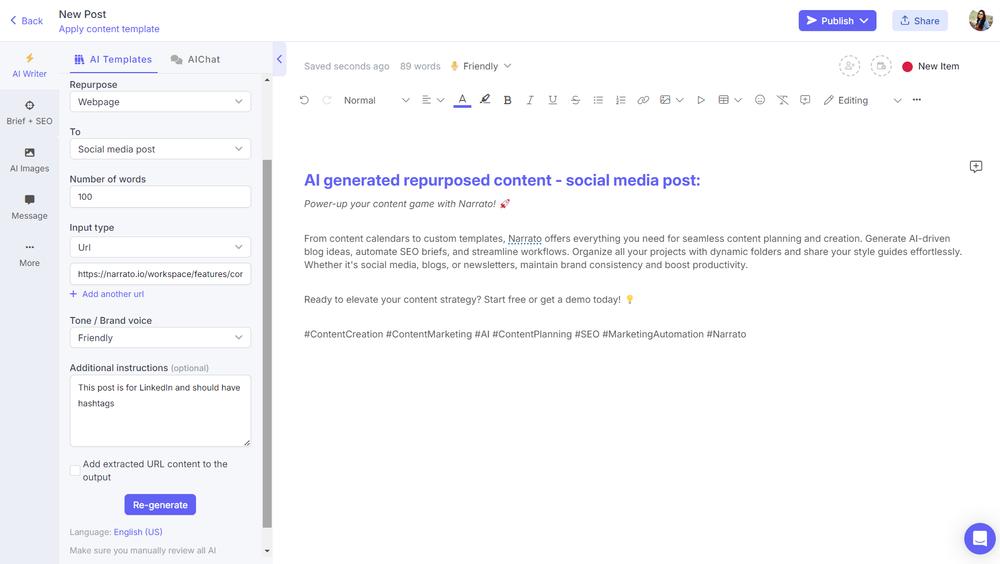Image resolution: width=1000 pixels, height=564 pixels.
Task: Open the Brief + SEO panel
Action: (x=29, y=113)
